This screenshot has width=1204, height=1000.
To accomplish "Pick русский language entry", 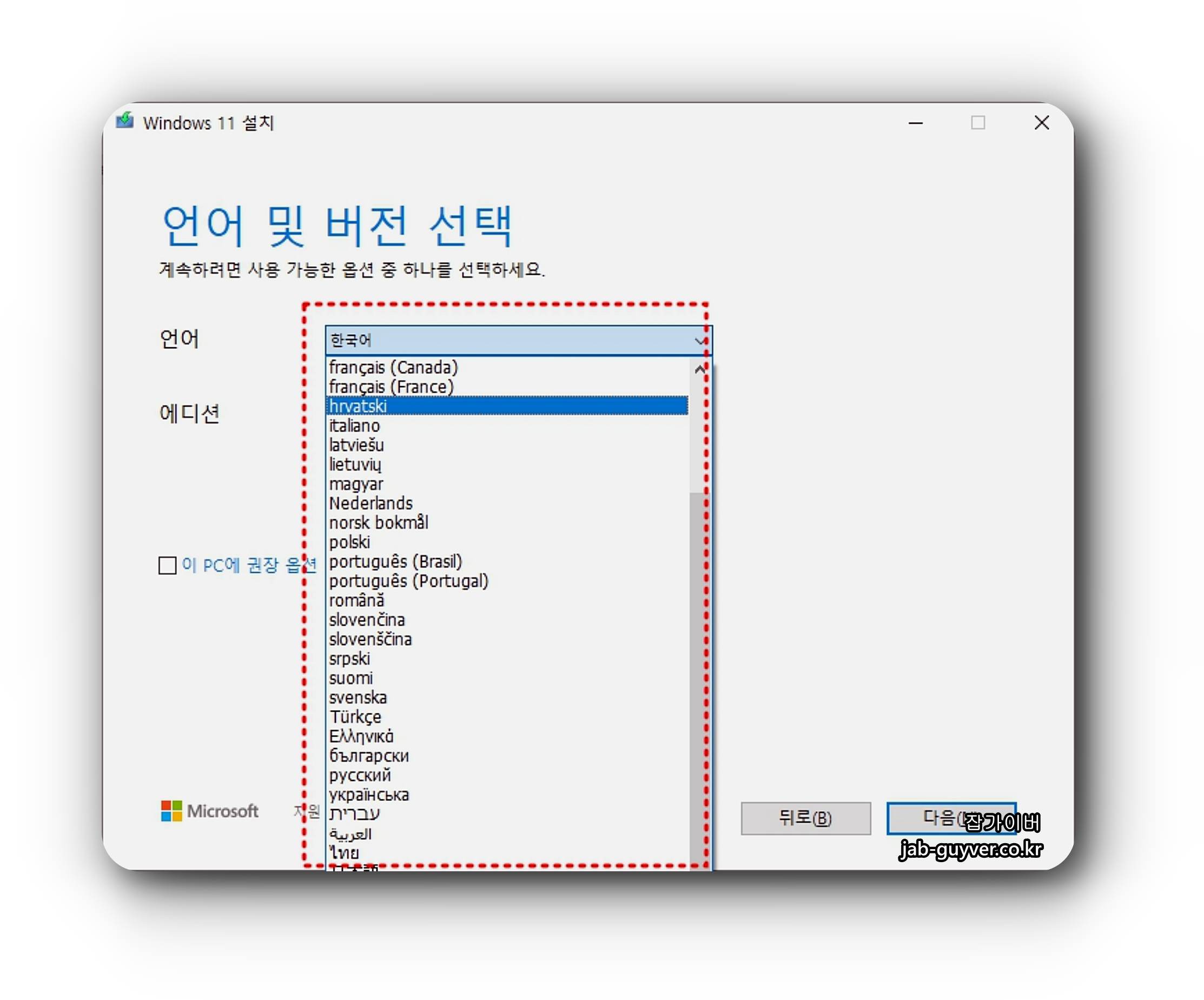I will point(360,775).
